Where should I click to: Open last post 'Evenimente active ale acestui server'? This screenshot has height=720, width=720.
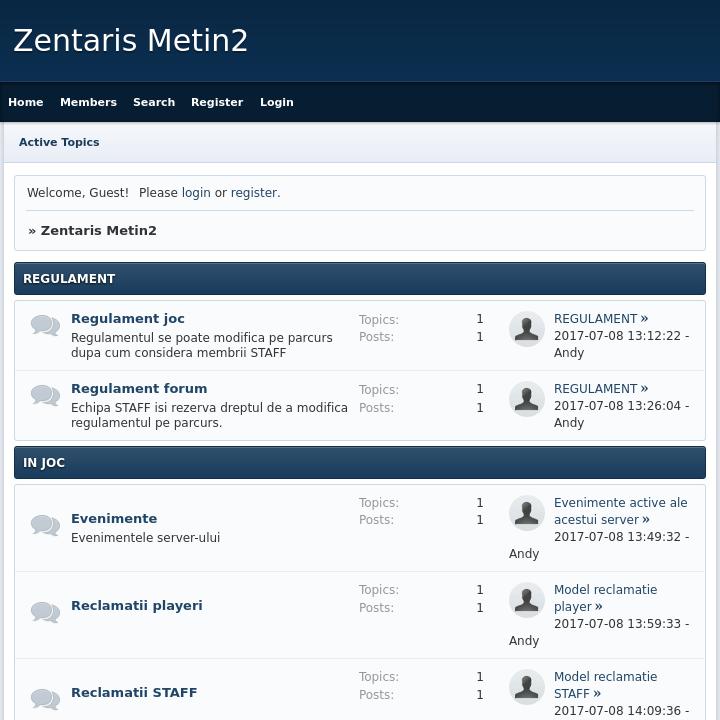click(x=620, y=511)
